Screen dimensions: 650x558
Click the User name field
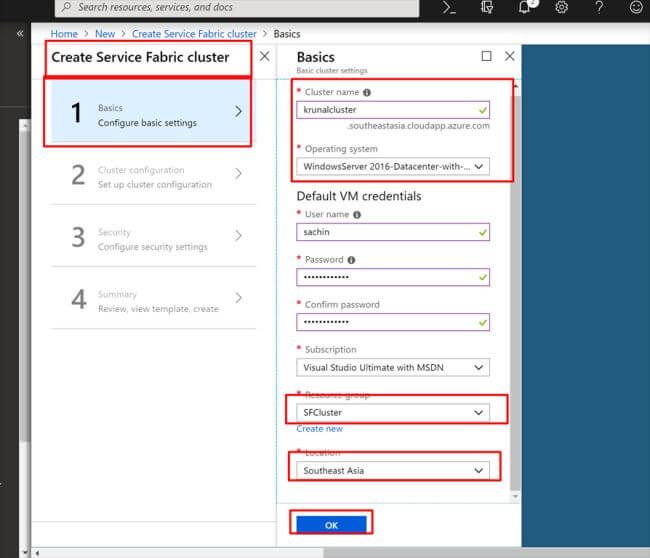point(393,232)
